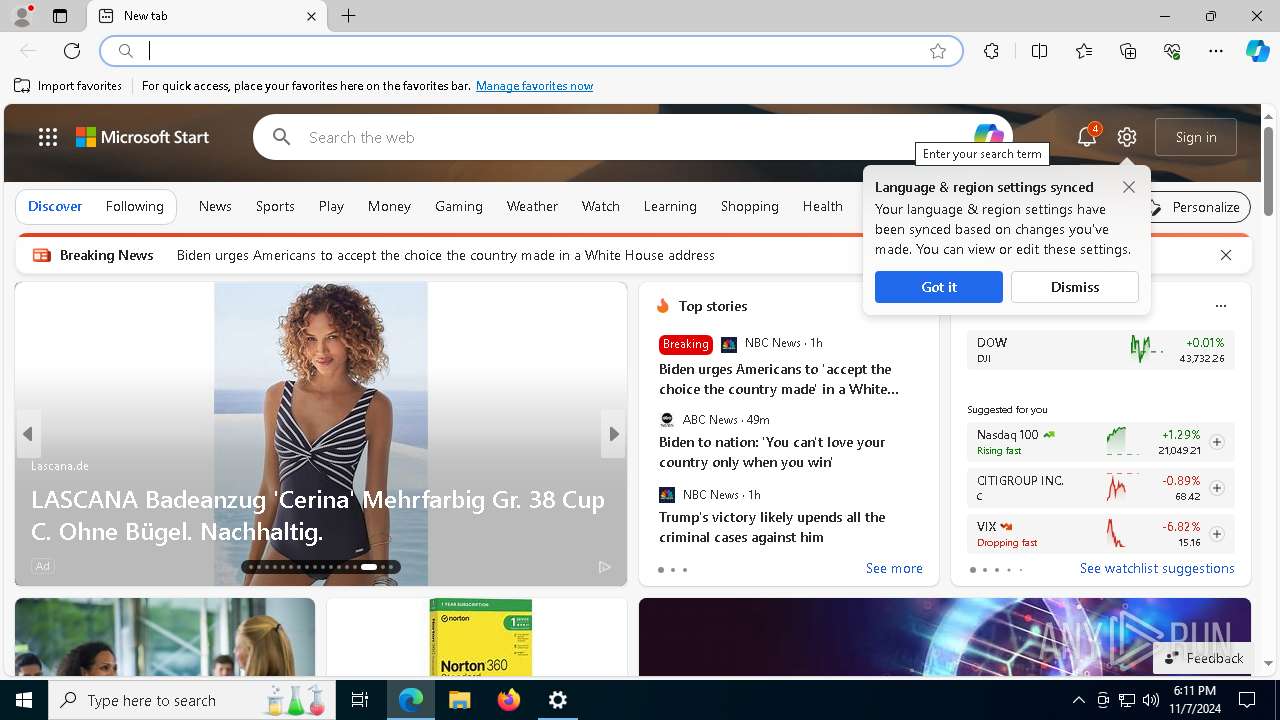Open the Windows Start menu
This screenshot has height=720, width=1280.
click(24, 700)
